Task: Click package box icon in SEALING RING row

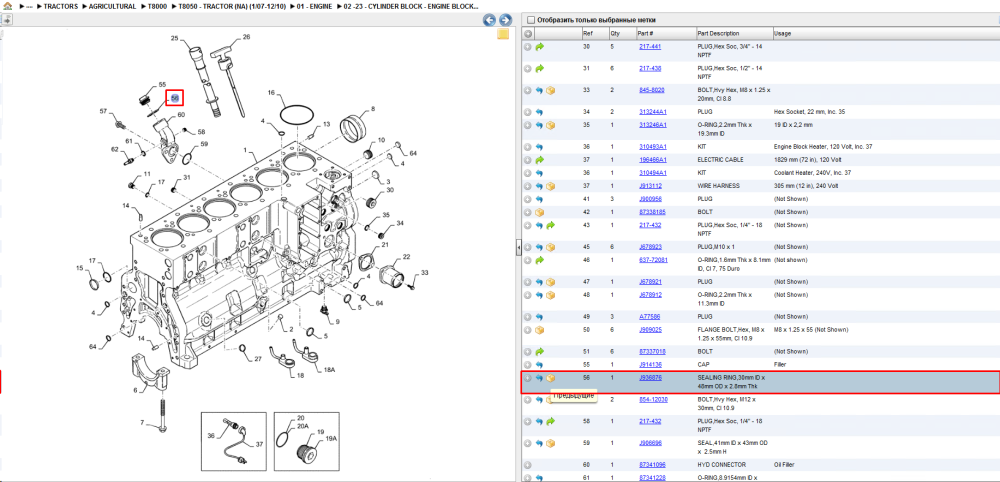Action: coord(550,377)
